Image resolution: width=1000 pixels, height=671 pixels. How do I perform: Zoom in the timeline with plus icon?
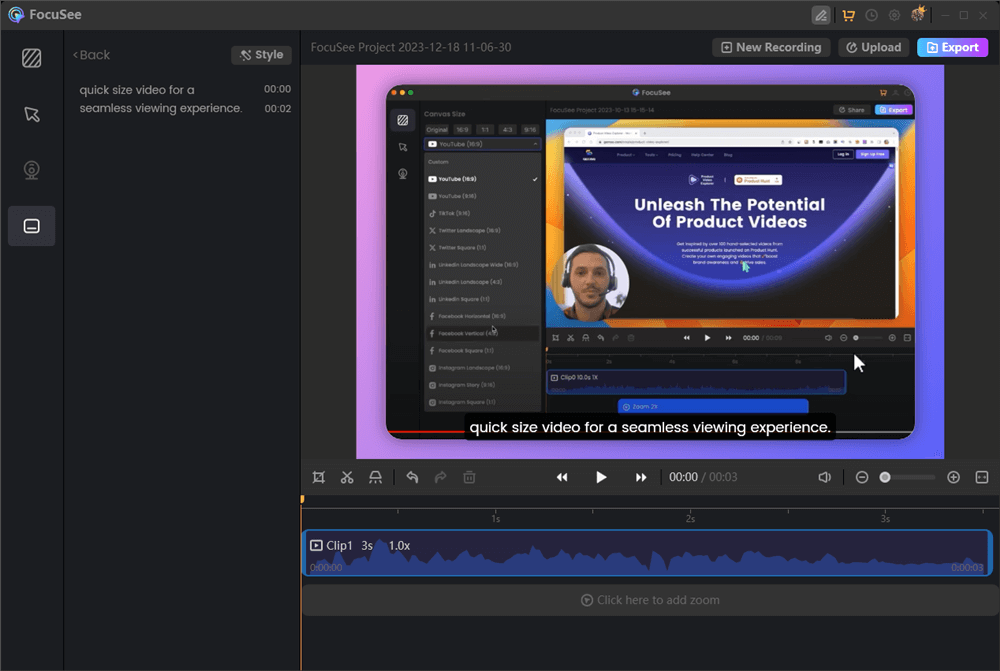point(953,477)
